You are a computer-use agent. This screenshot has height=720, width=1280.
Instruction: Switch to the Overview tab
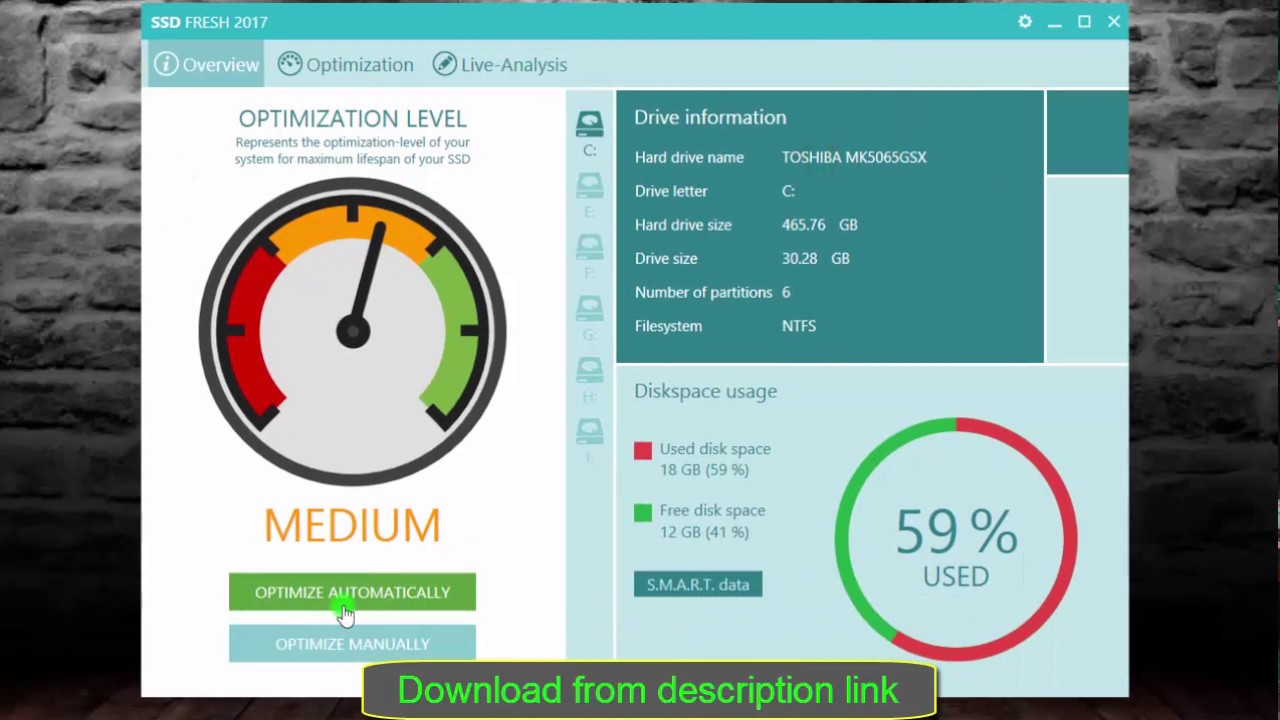pyautogui.click(x=207, y=64)
